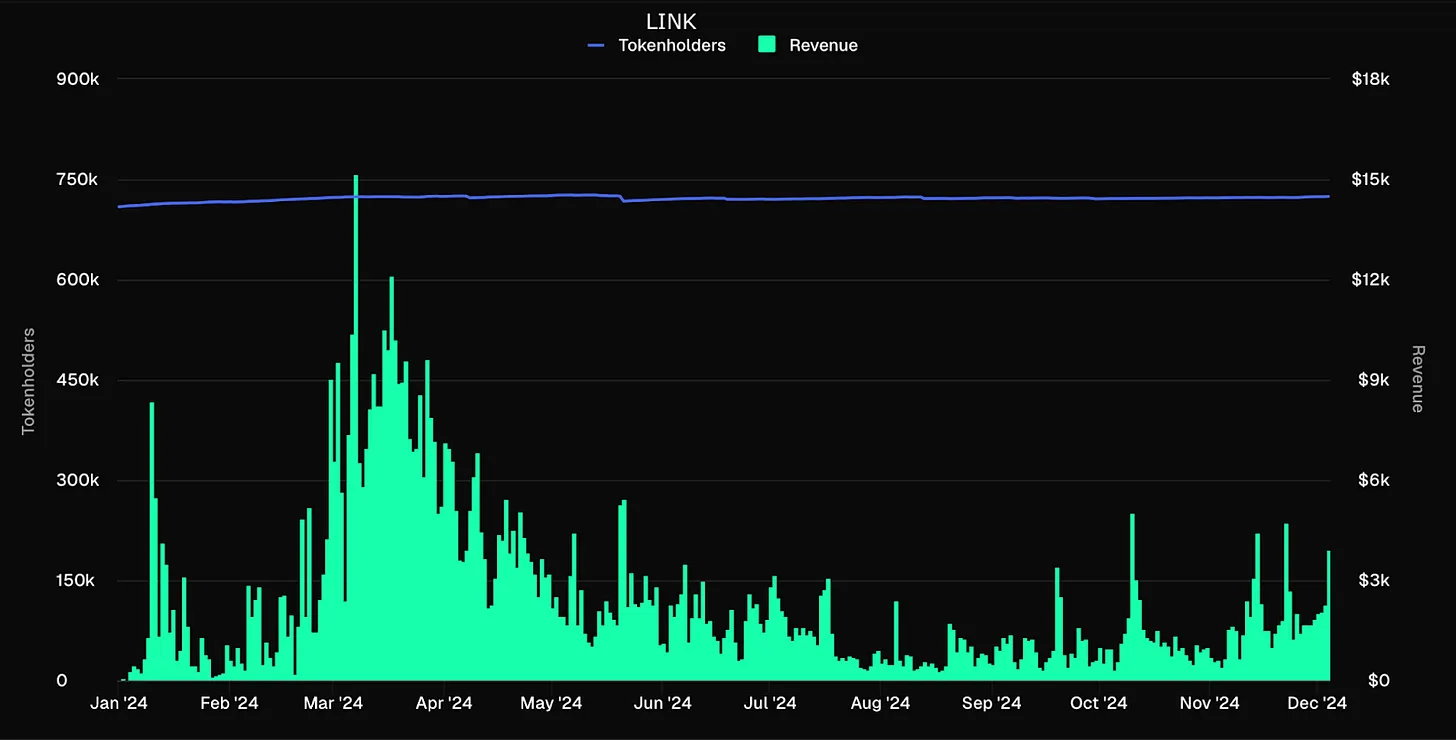Click the Feb '24 x-axis label
Image resolution: width=1456 pixels, height=740 pixels.
tap(229, 704)
